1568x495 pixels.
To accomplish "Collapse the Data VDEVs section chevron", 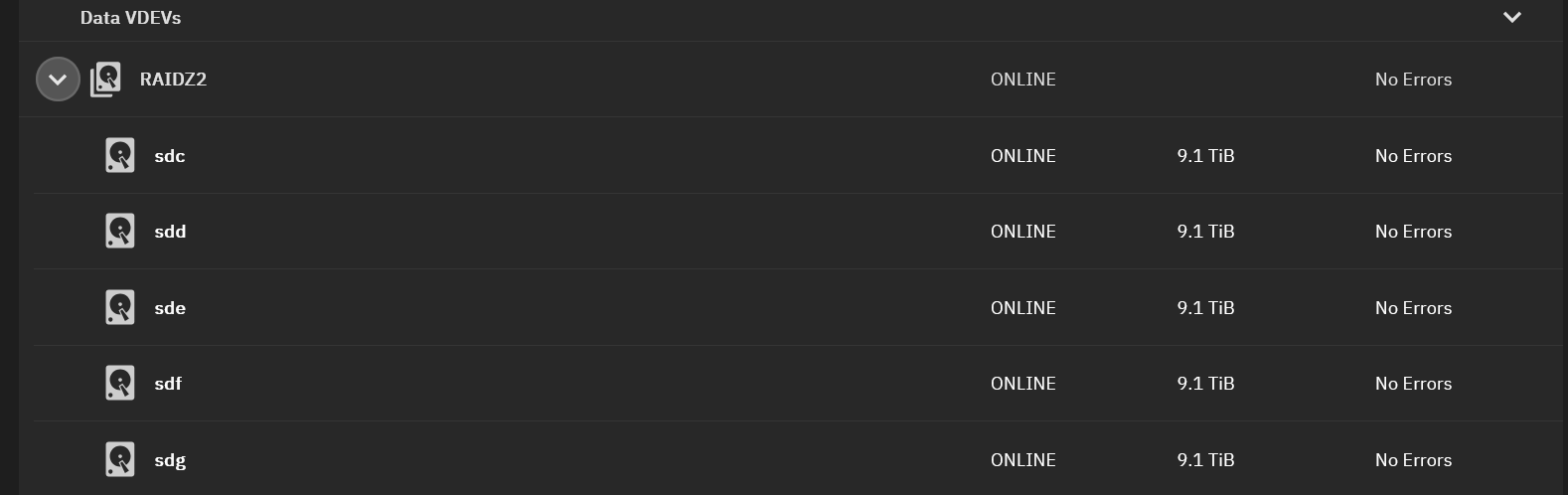I will click(1511, 17).
